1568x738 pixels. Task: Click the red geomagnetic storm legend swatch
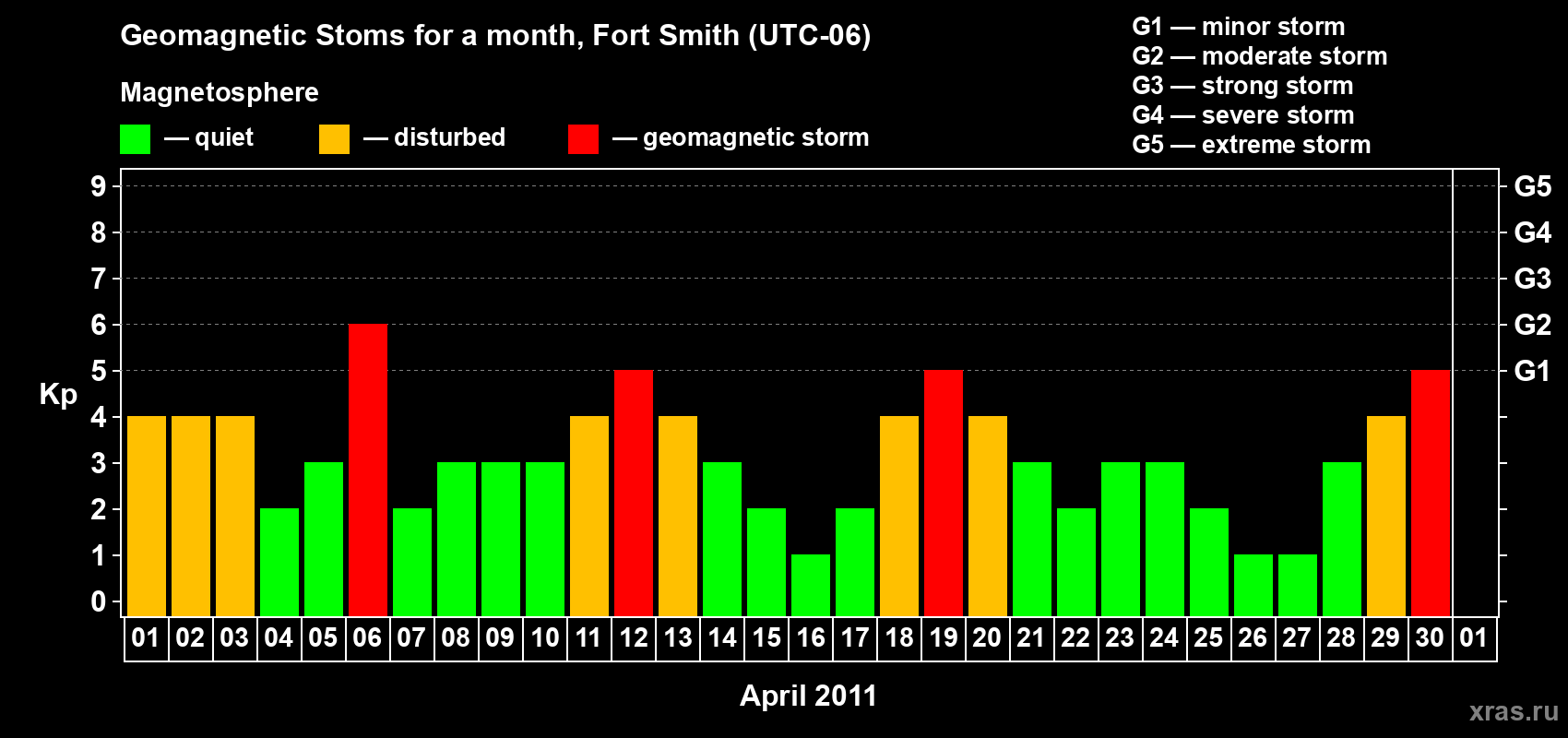pos(583,139)
